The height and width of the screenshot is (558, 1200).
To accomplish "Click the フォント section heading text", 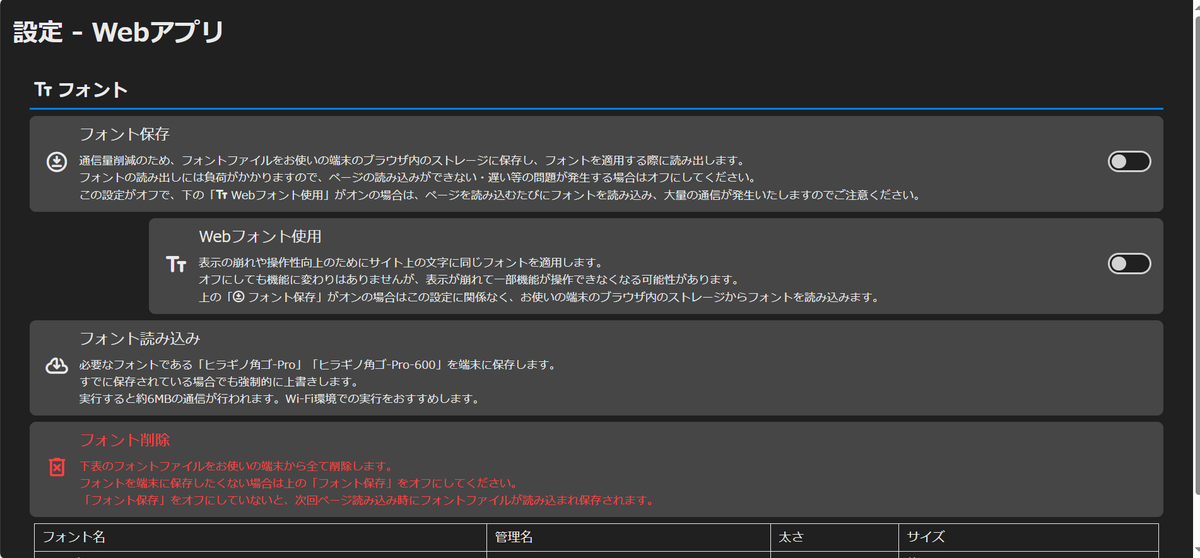I will point(92,90).
